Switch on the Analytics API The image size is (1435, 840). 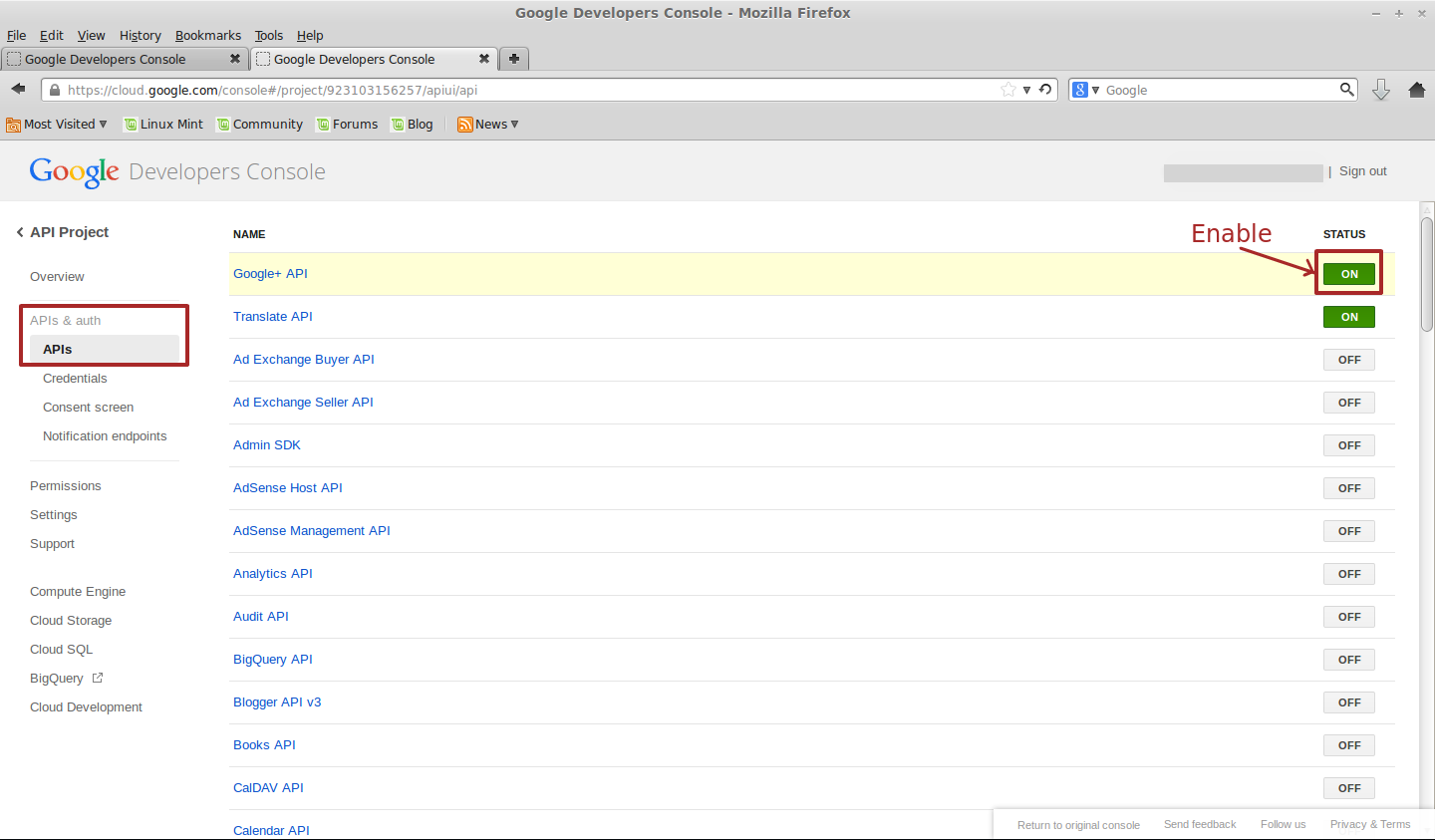pos(1349,574)
